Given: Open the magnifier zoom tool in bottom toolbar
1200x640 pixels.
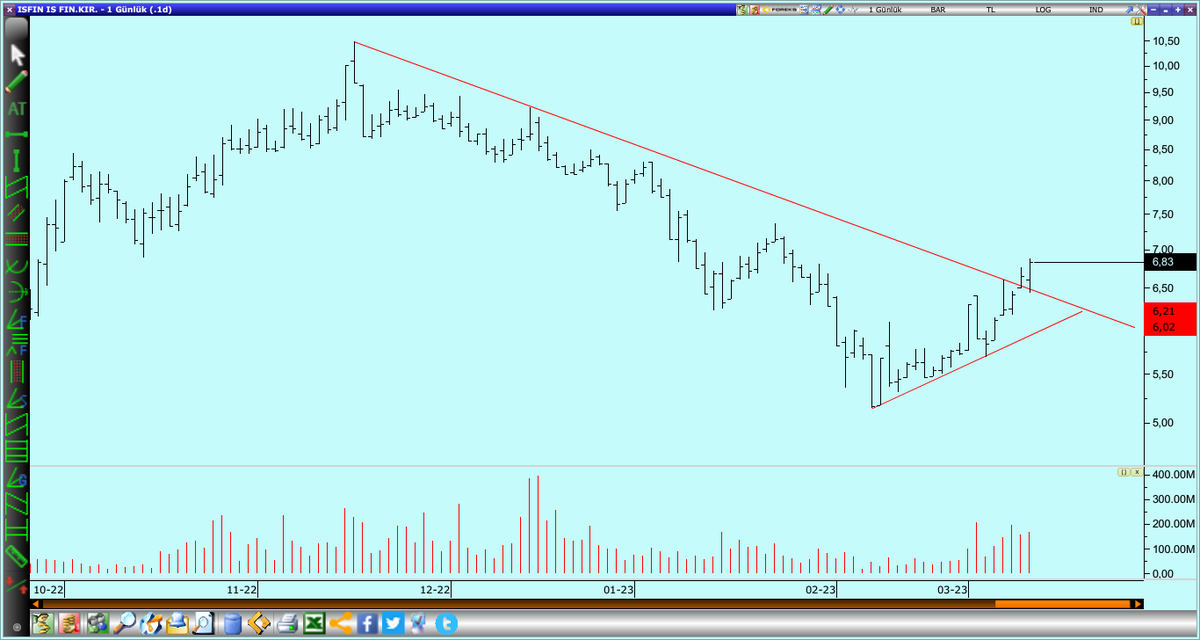Looking at the screenshot, I should [124, 625].
